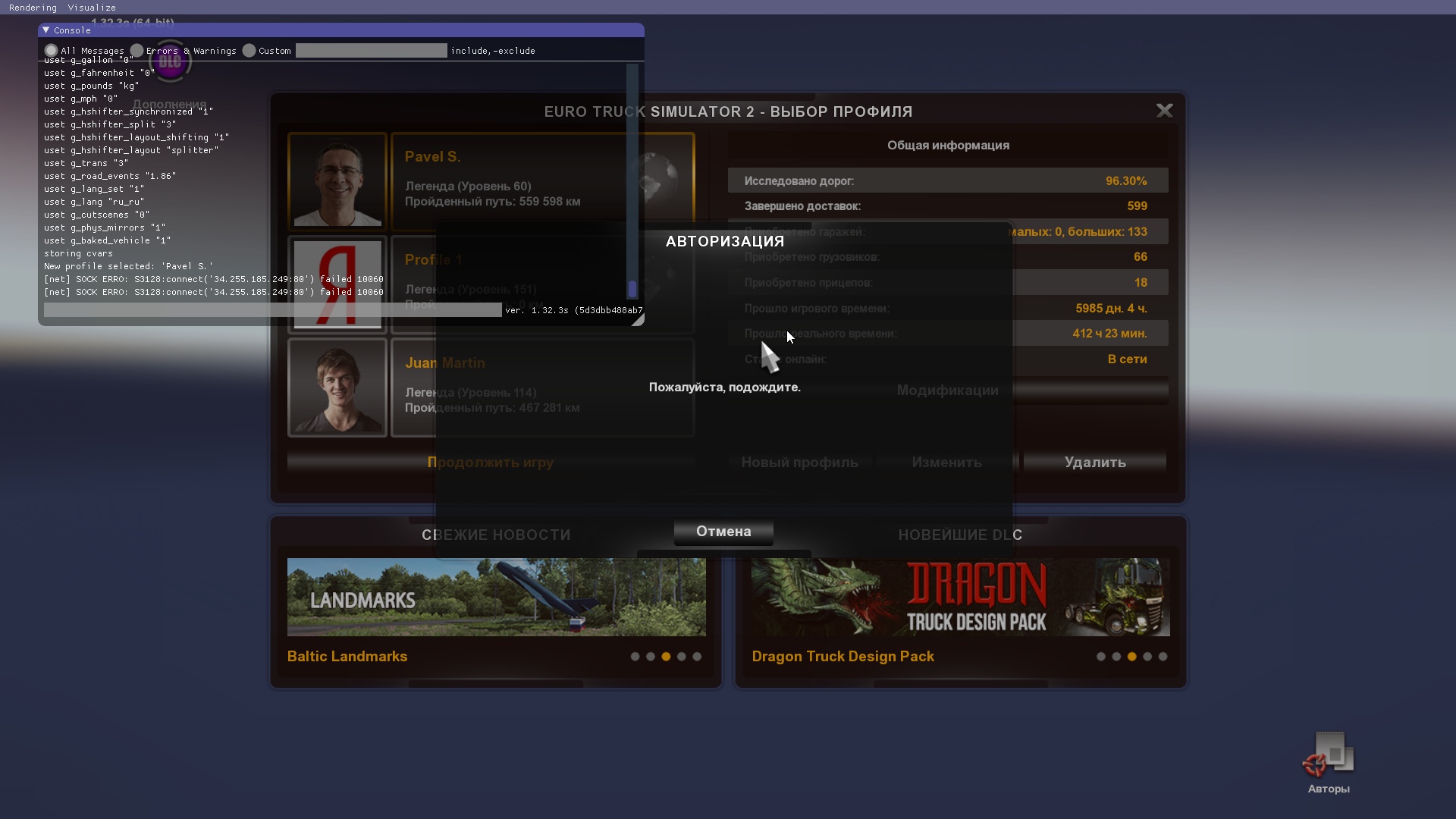Image resolution: width=1456 pixels, height=819 pixels.
Task: Select the fourth news carousel dot
Action: 682,657
